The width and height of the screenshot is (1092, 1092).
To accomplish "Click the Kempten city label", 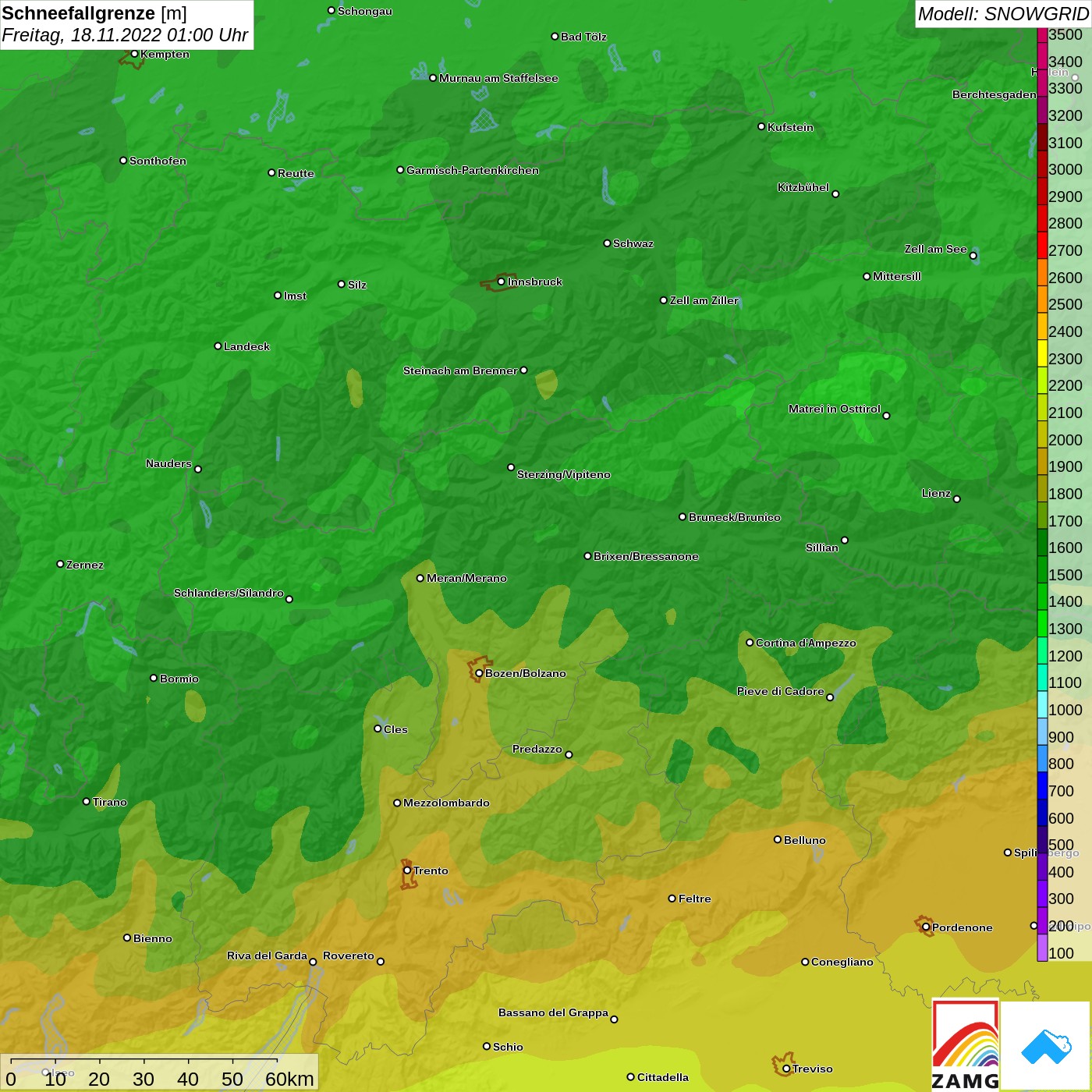I will click(165, 54).
